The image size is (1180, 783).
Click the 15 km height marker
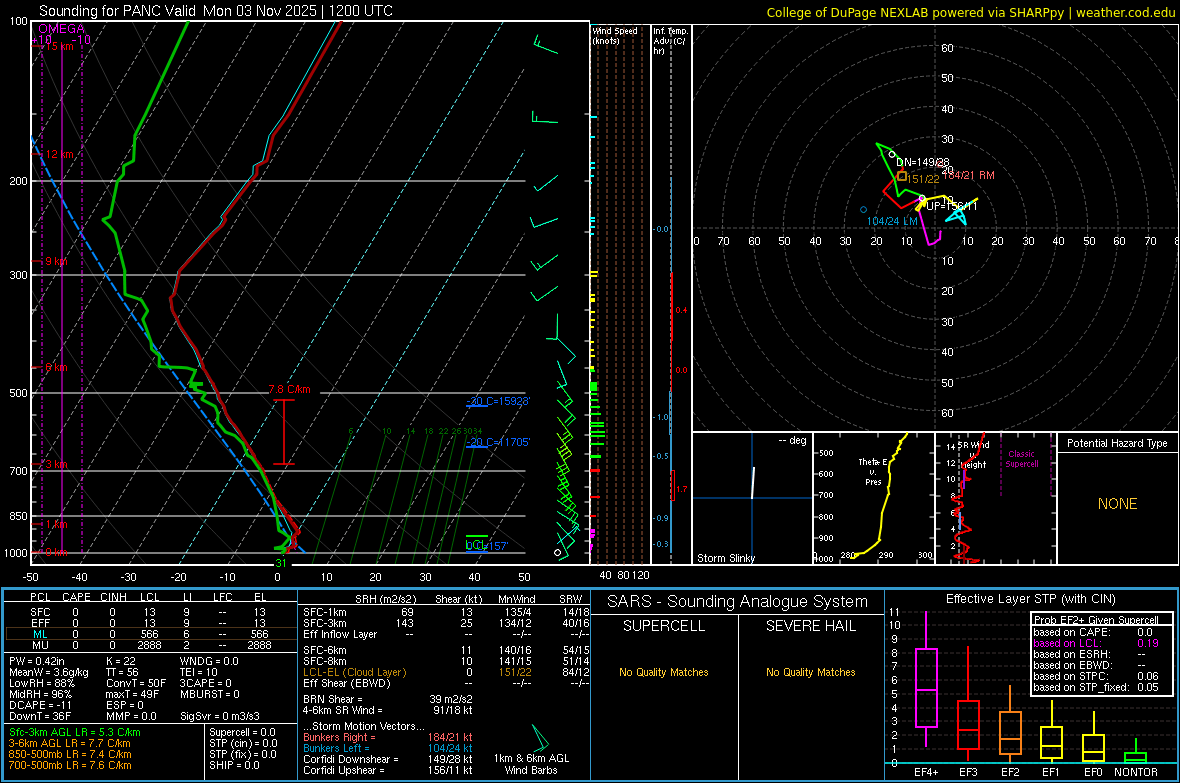[x=59, y=46]
